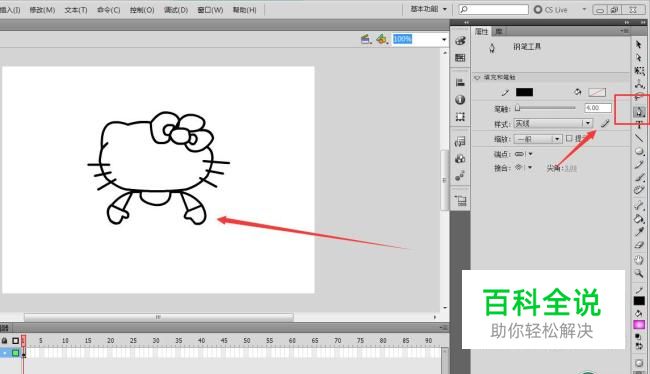Open the 调试(D) menu

click(x=176, y=10)
